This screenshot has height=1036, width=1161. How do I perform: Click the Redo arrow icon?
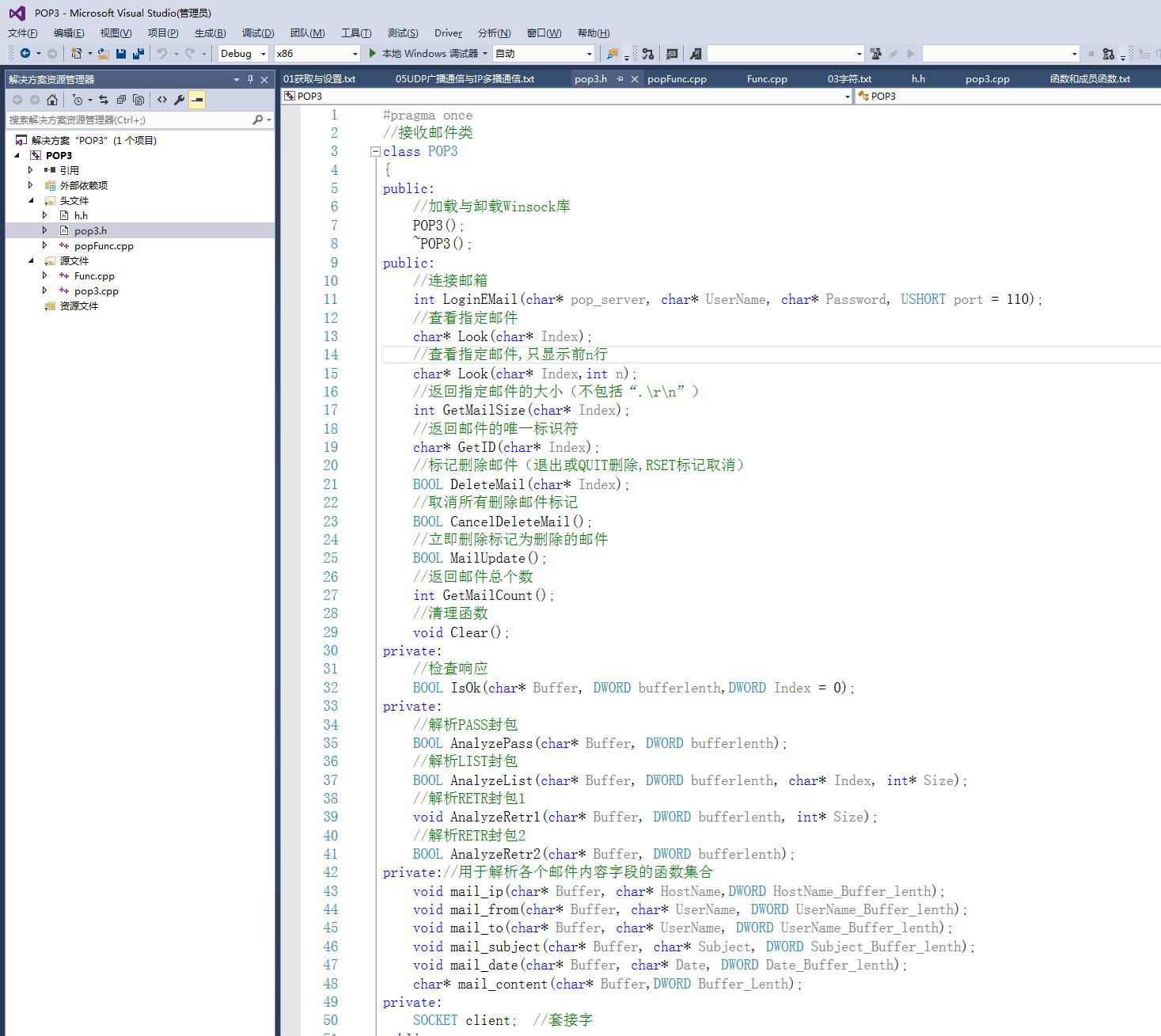point(190,53)
